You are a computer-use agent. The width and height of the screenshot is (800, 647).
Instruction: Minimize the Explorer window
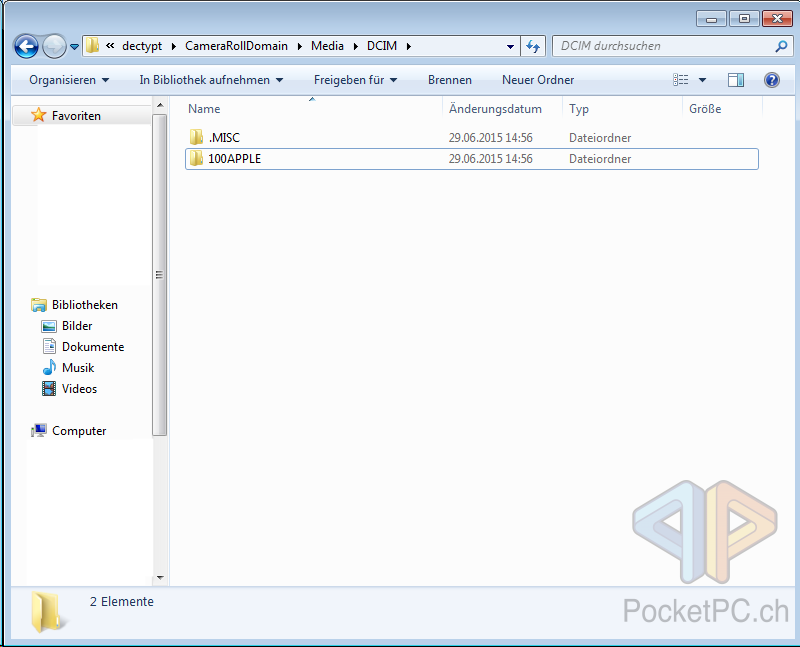pos(711,19)
